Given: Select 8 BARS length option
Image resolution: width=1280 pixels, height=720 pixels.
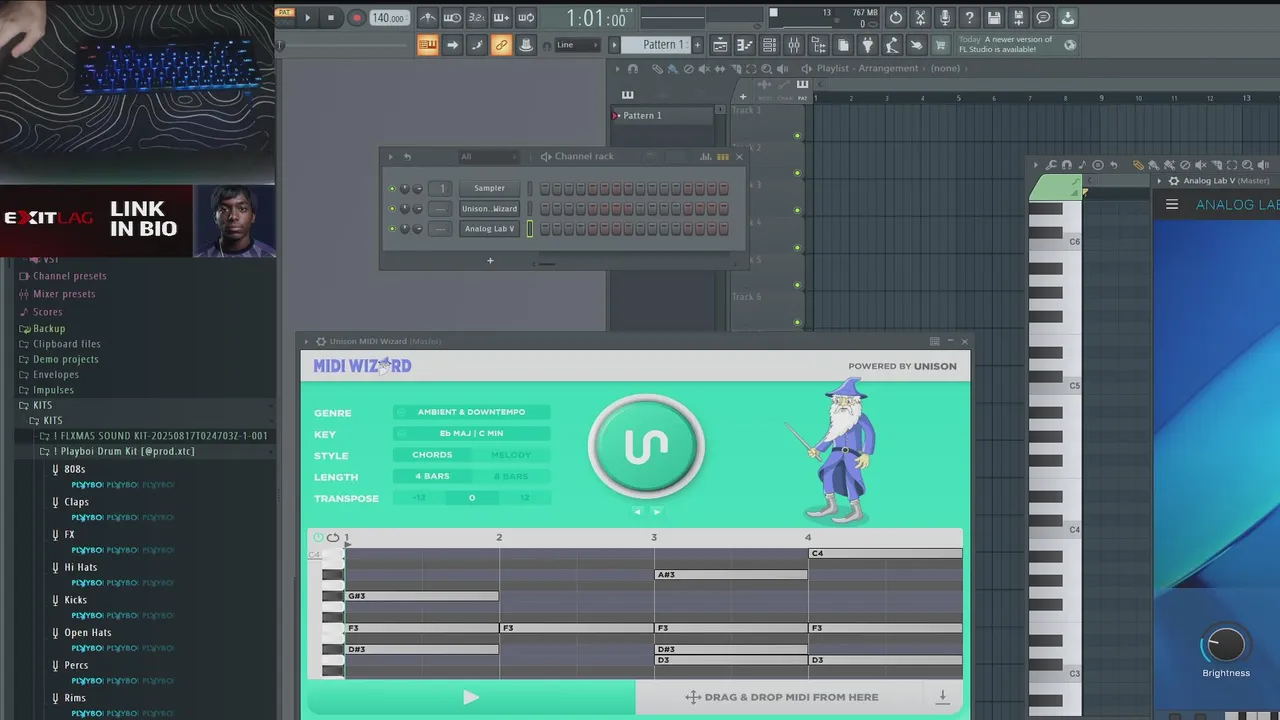Looking at the screenshot, I should (x=511, y=476).
